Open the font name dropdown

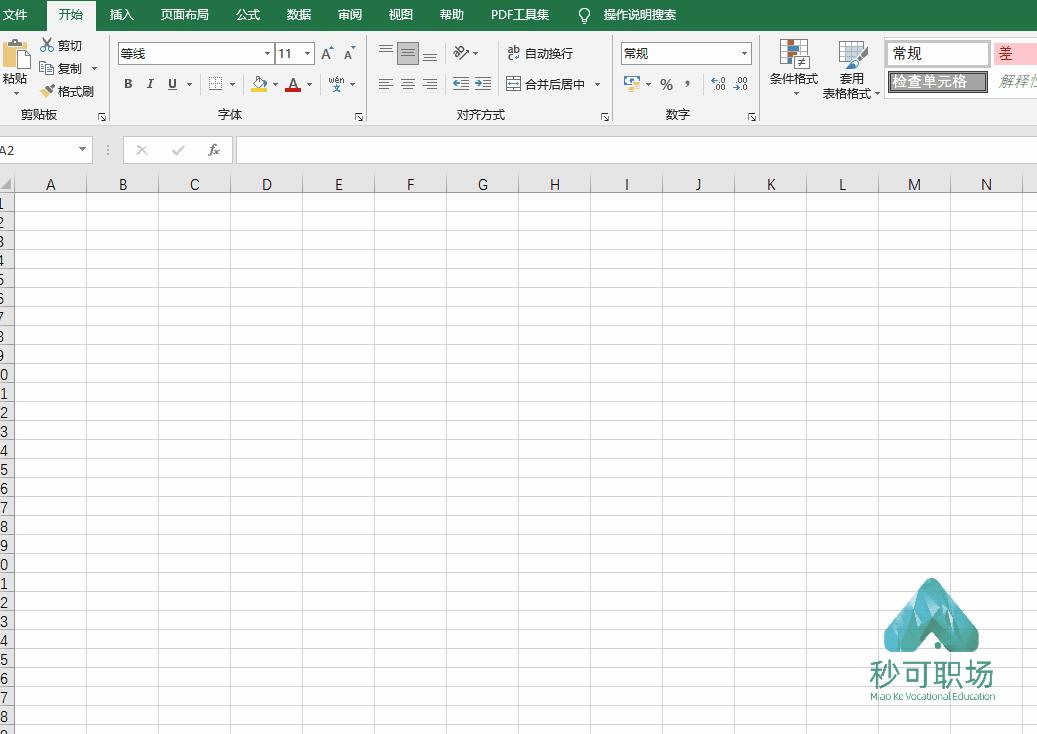click(x=266, y=53)
